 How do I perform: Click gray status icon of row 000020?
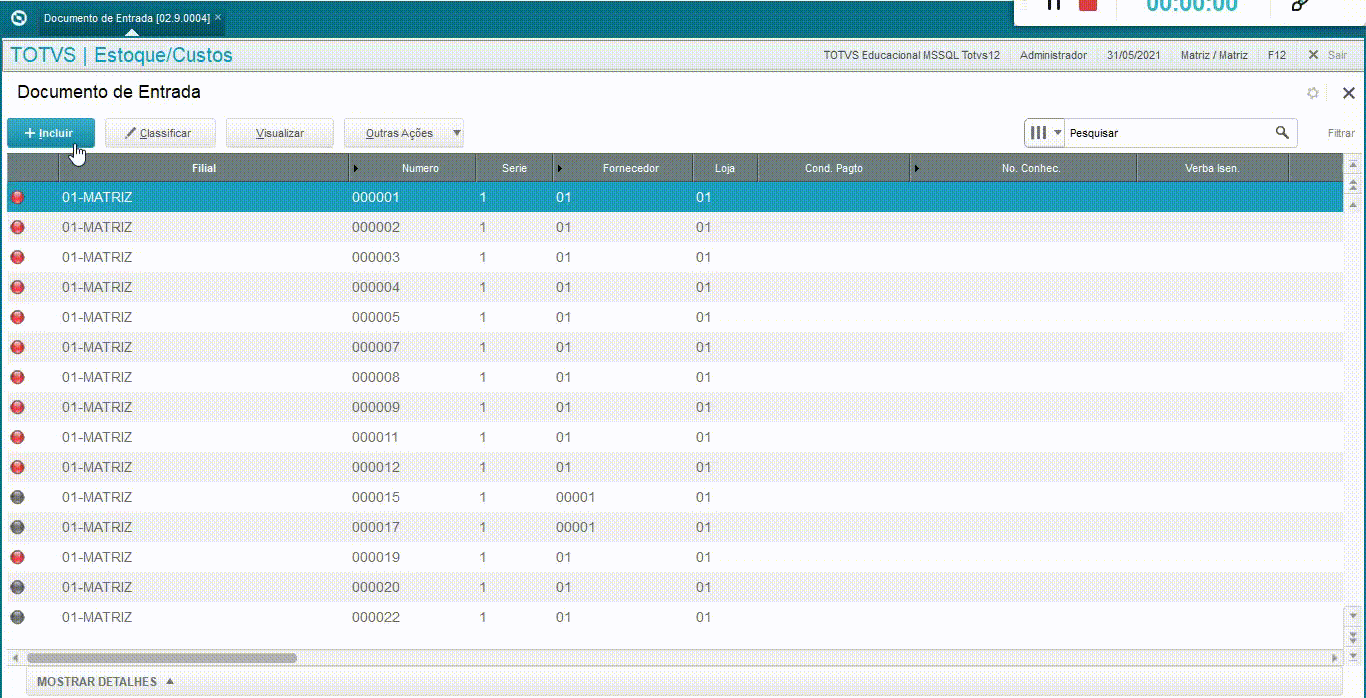[x=17, y=587]
